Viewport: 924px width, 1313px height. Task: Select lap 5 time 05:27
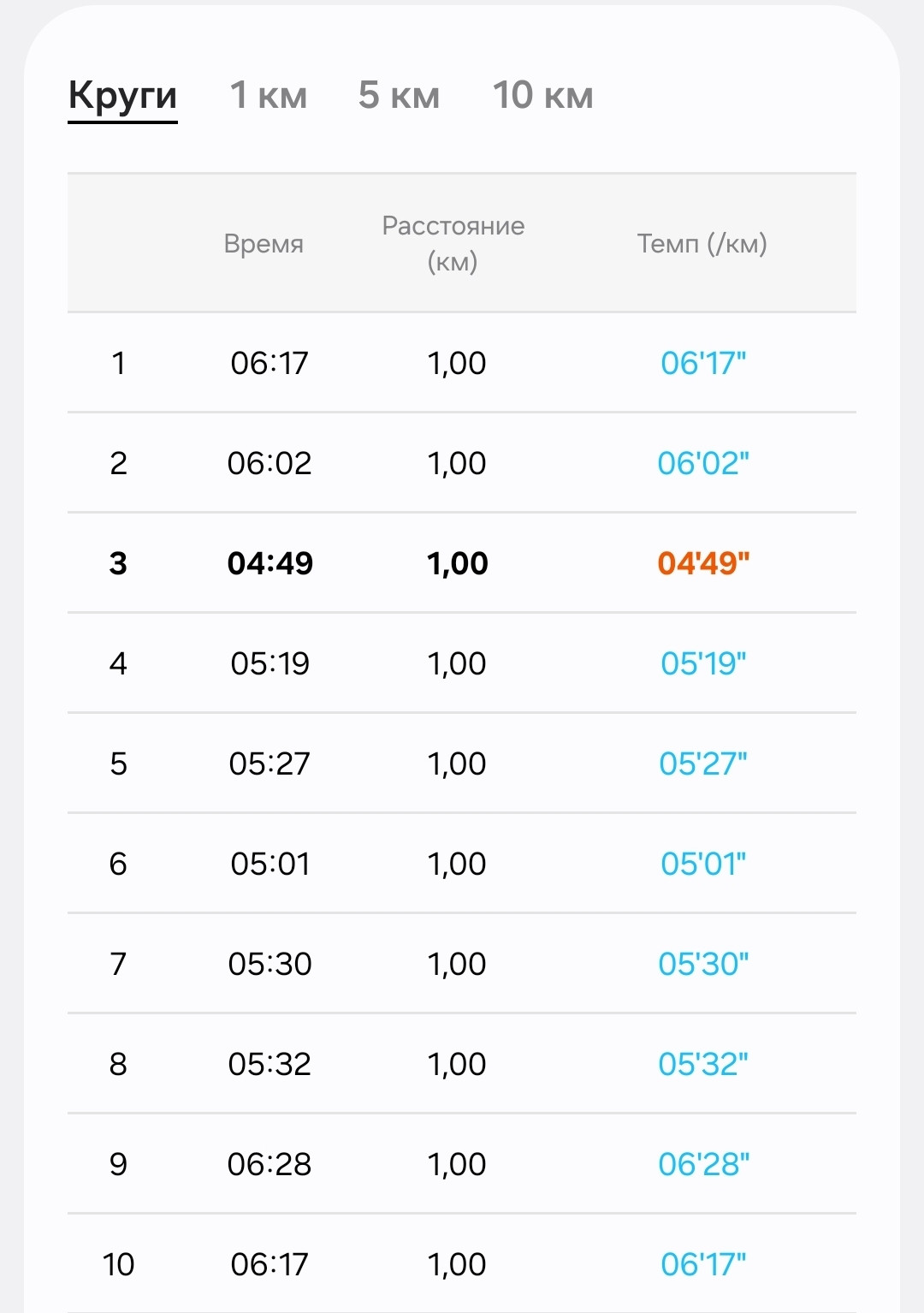click(x=269, y=763)
